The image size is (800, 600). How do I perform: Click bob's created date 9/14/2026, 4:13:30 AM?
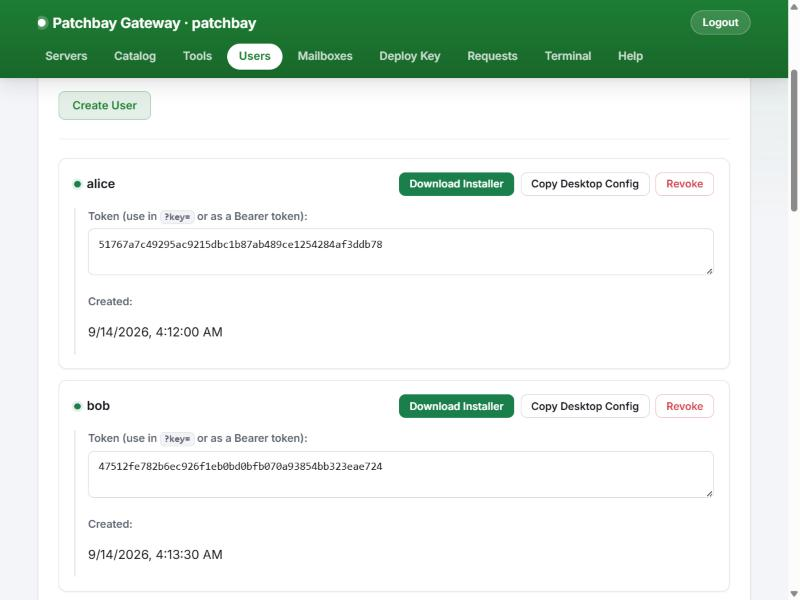[155, 555]
